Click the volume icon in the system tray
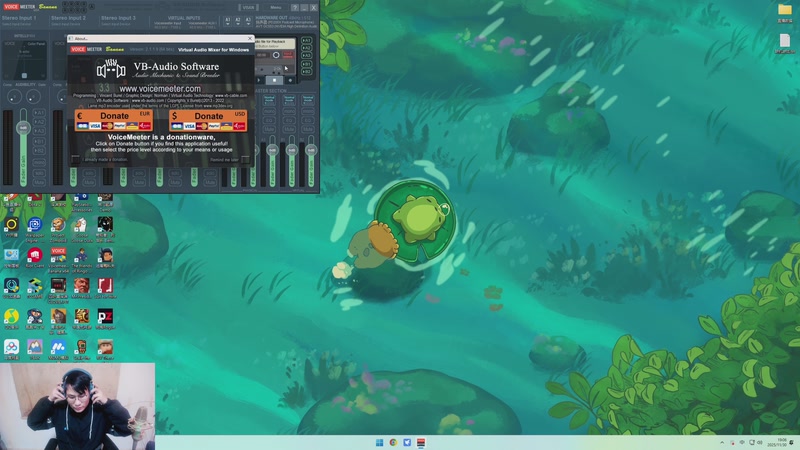 coord(760,442)
